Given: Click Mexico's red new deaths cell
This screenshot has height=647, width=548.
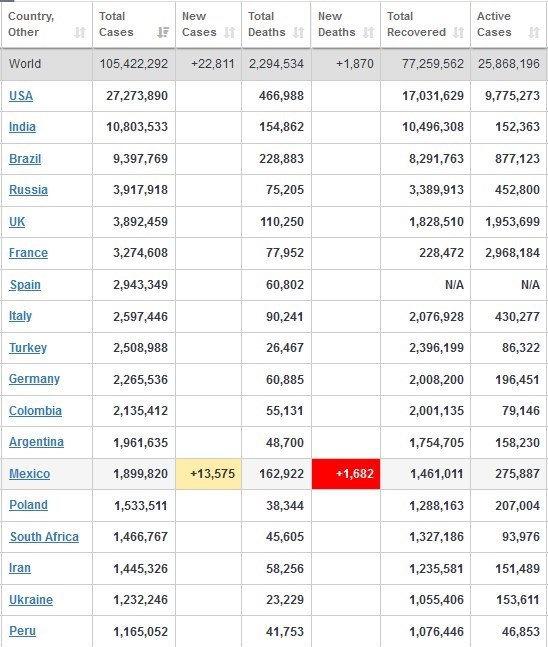Looking at the screenshot, I should tap(346, 474).
